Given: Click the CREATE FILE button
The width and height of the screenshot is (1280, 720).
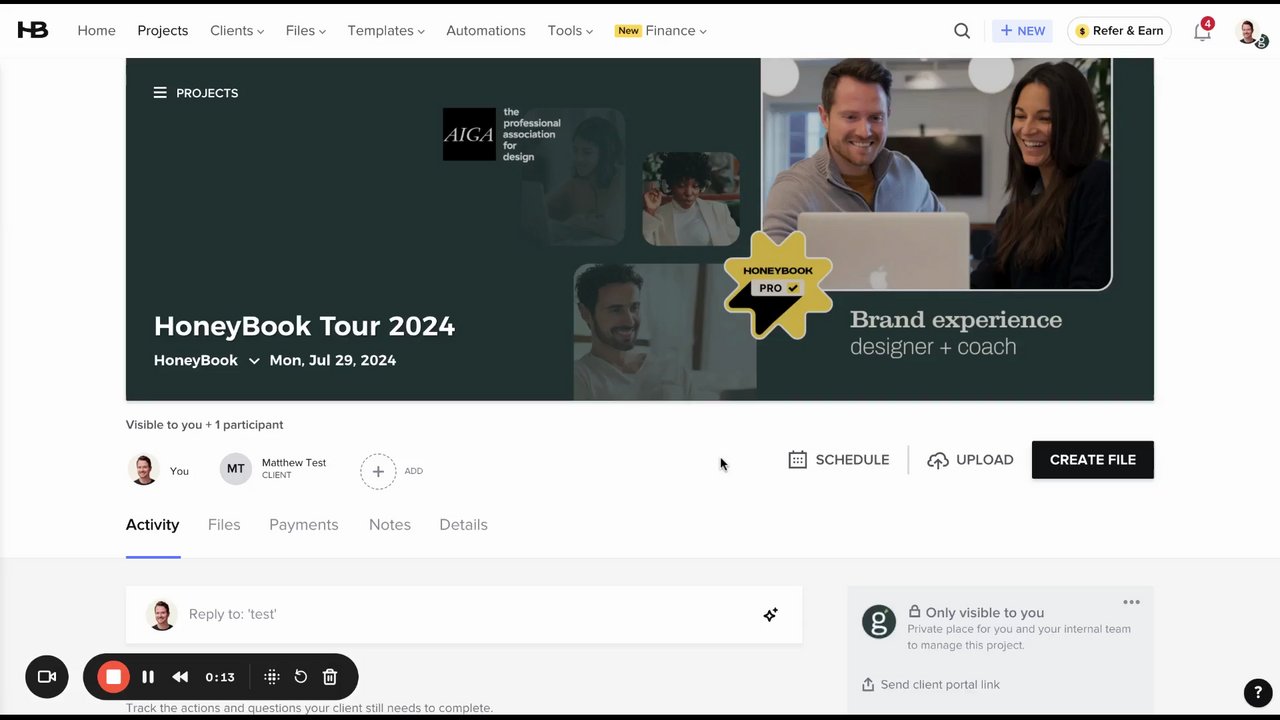Looking at the screenshot, I should click(1093, 460).
